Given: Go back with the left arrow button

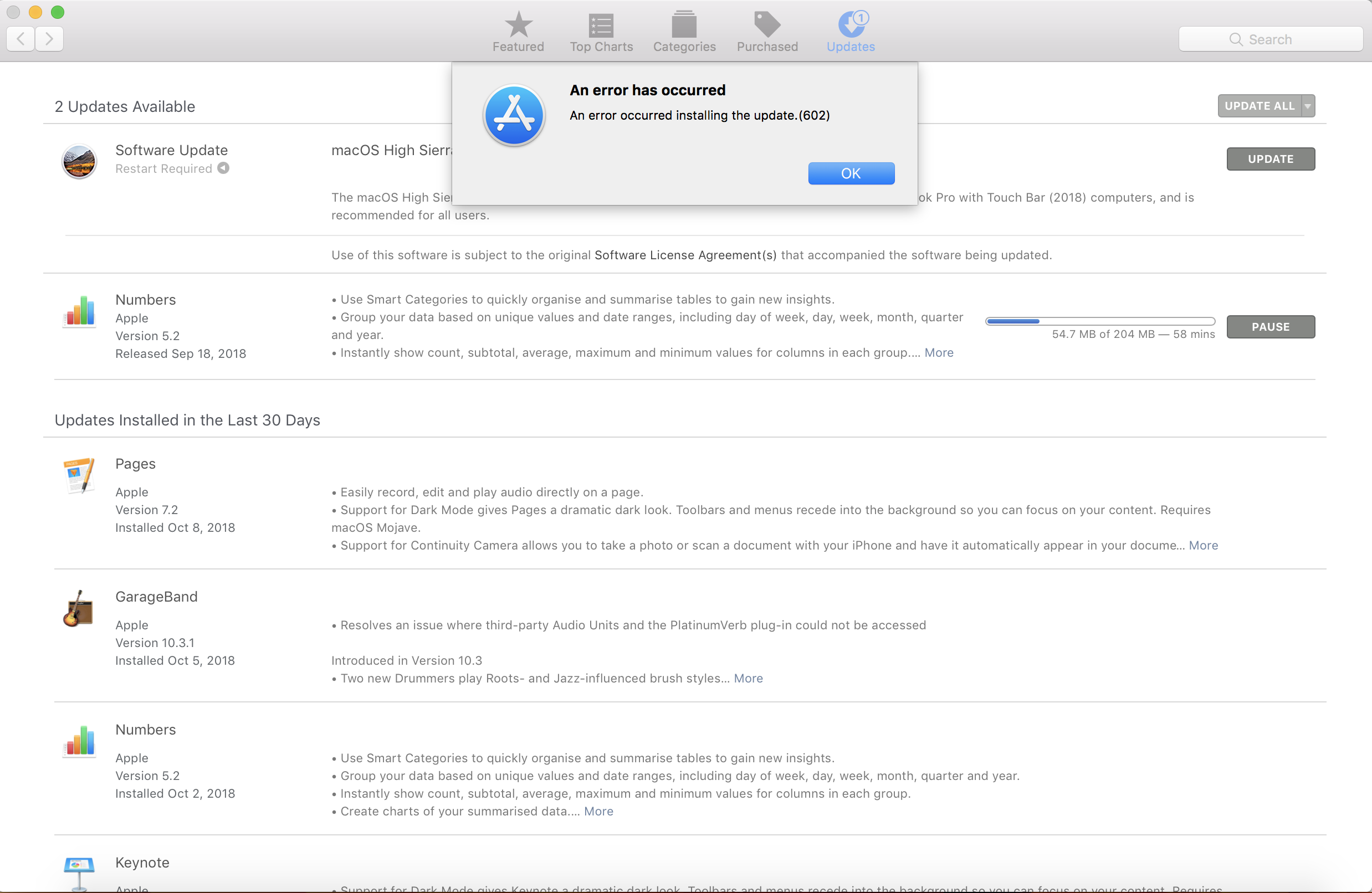Looking at the screenshot, I should (21, 39).
